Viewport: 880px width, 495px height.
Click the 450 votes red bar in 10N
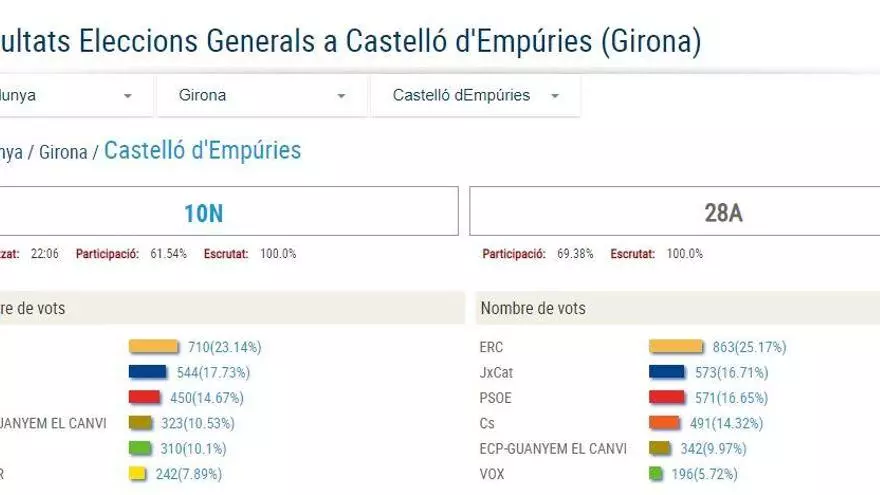pyautogui.click(x=145, y=397)
